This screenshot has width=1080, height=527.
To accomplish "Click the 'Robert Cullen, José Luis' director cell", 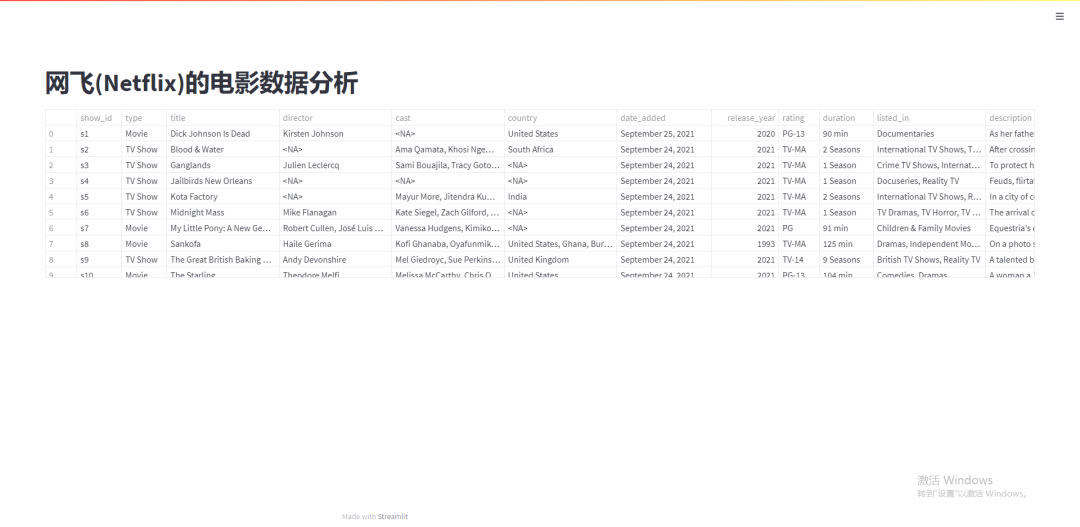I will 335,228.
